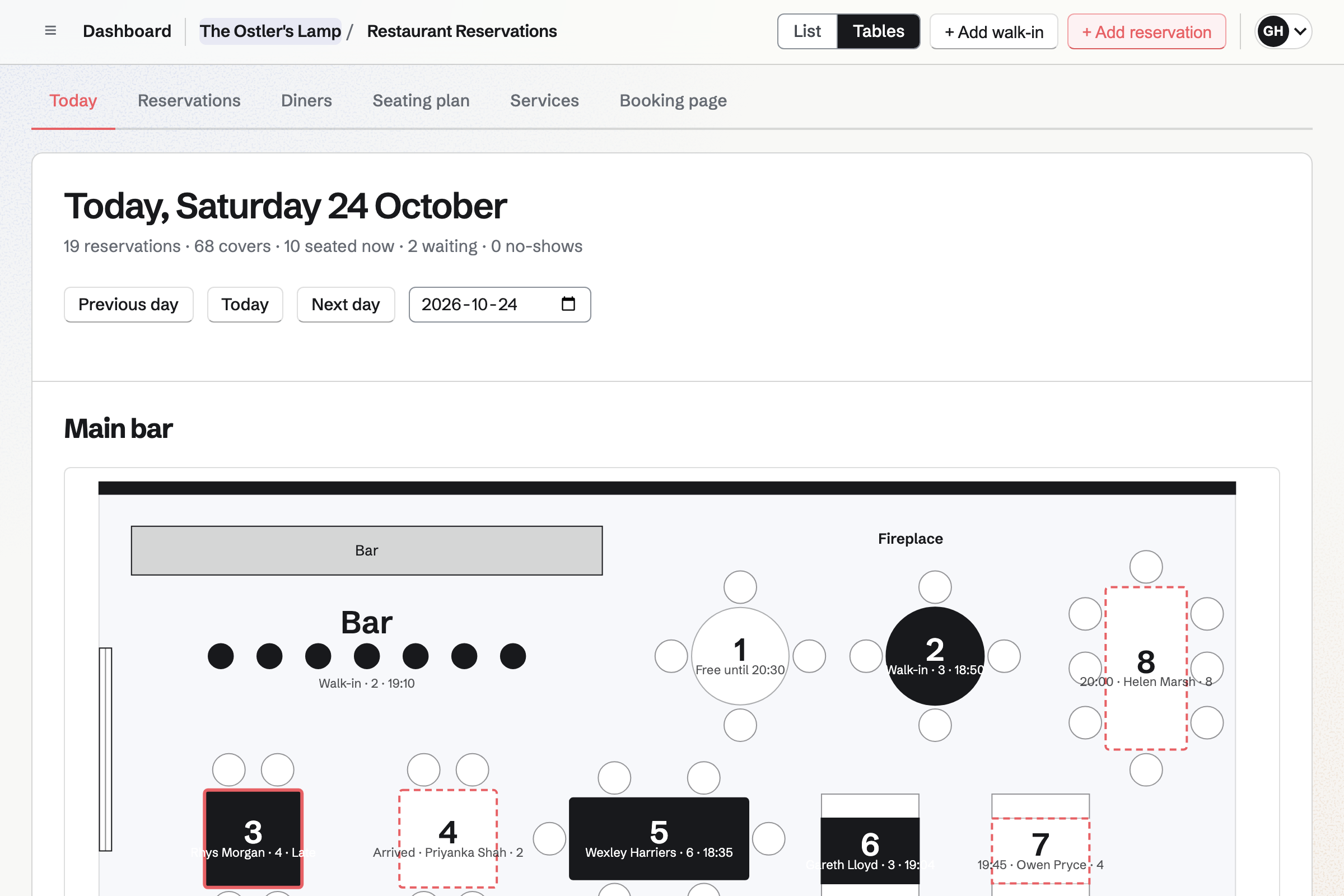Screen dimensions: 1344x896
Task: Click the Main bar section heading
Action: tap(118, 428)
